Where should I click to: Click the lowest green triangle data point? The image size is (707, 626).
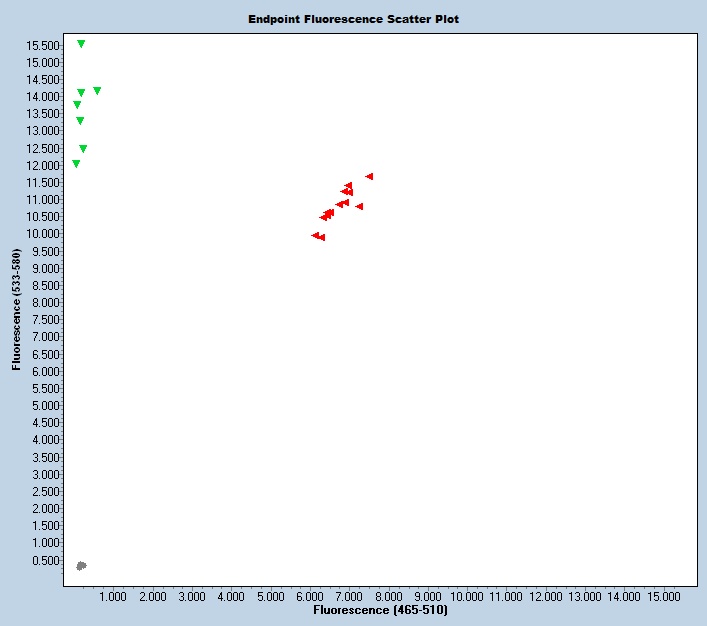[x=76, y=164]
